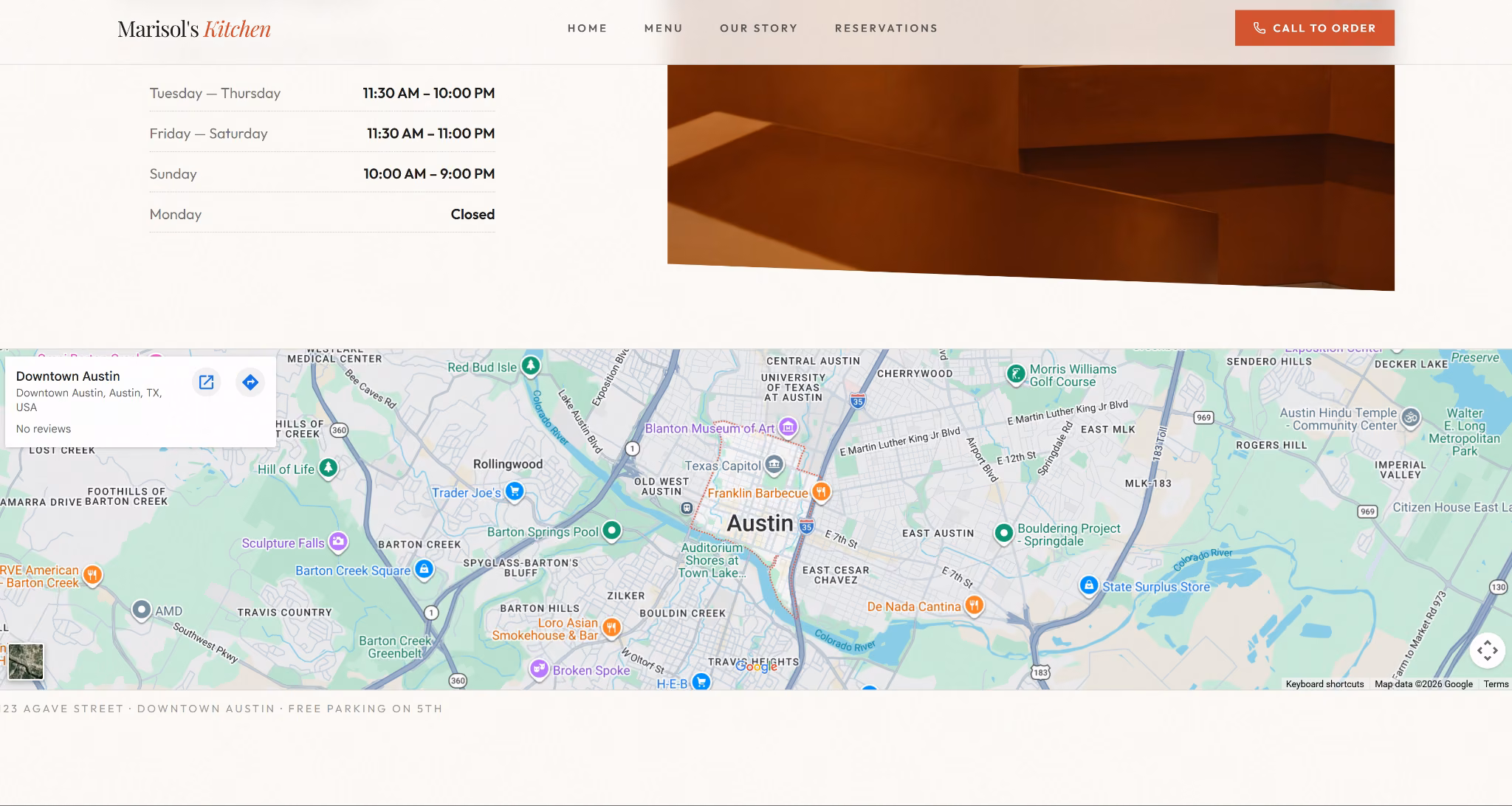The width and height of the screenshot is (1512, 806).
Task: Click the AMD location pin
Action: click(141, 610)
